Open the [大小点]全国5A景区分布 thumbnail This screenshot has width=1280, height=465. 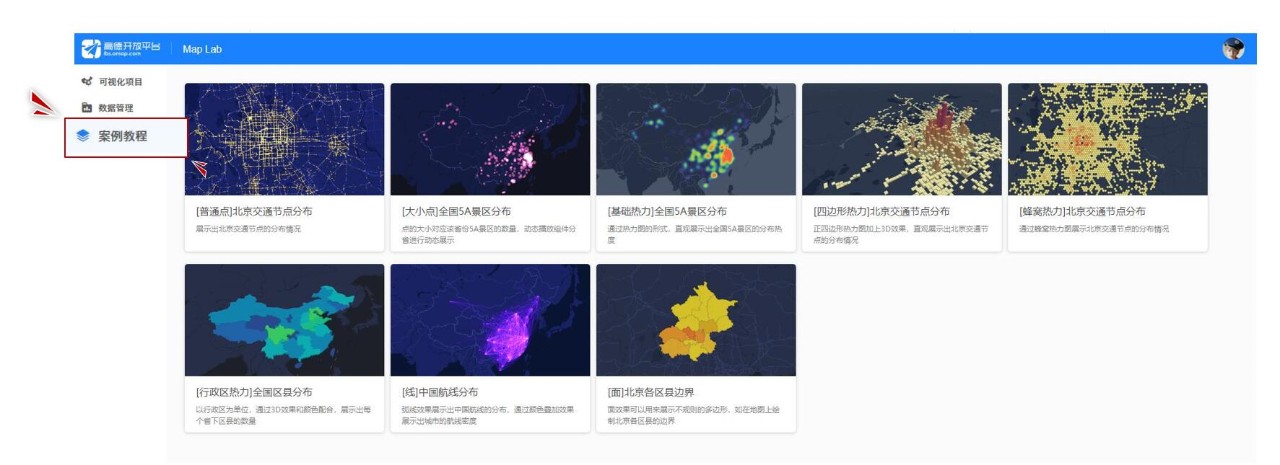490,139
